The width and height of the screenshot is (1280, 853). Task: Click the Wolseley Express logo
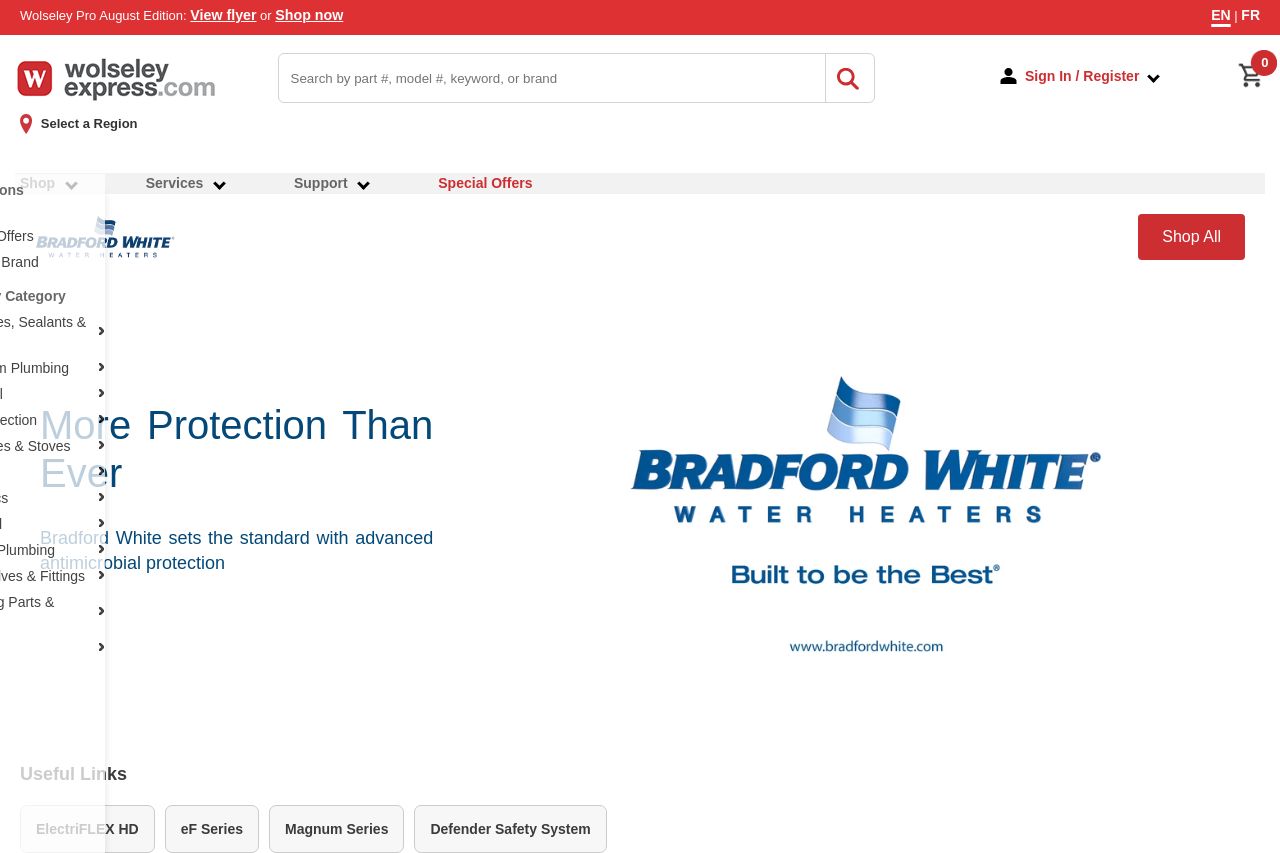pyautogui.click(x=116, y=79)
